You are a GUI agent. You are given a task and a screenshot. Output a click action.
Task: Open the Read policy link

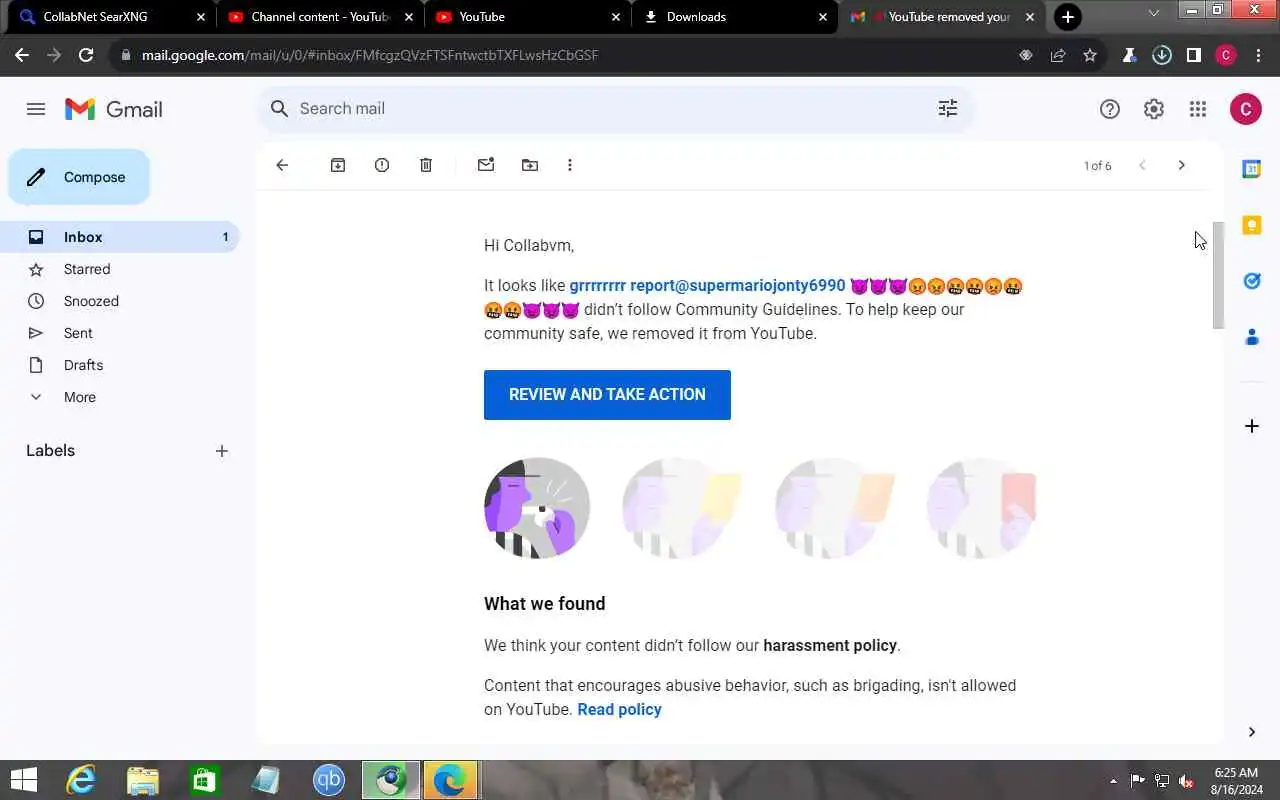pos(619,710)
